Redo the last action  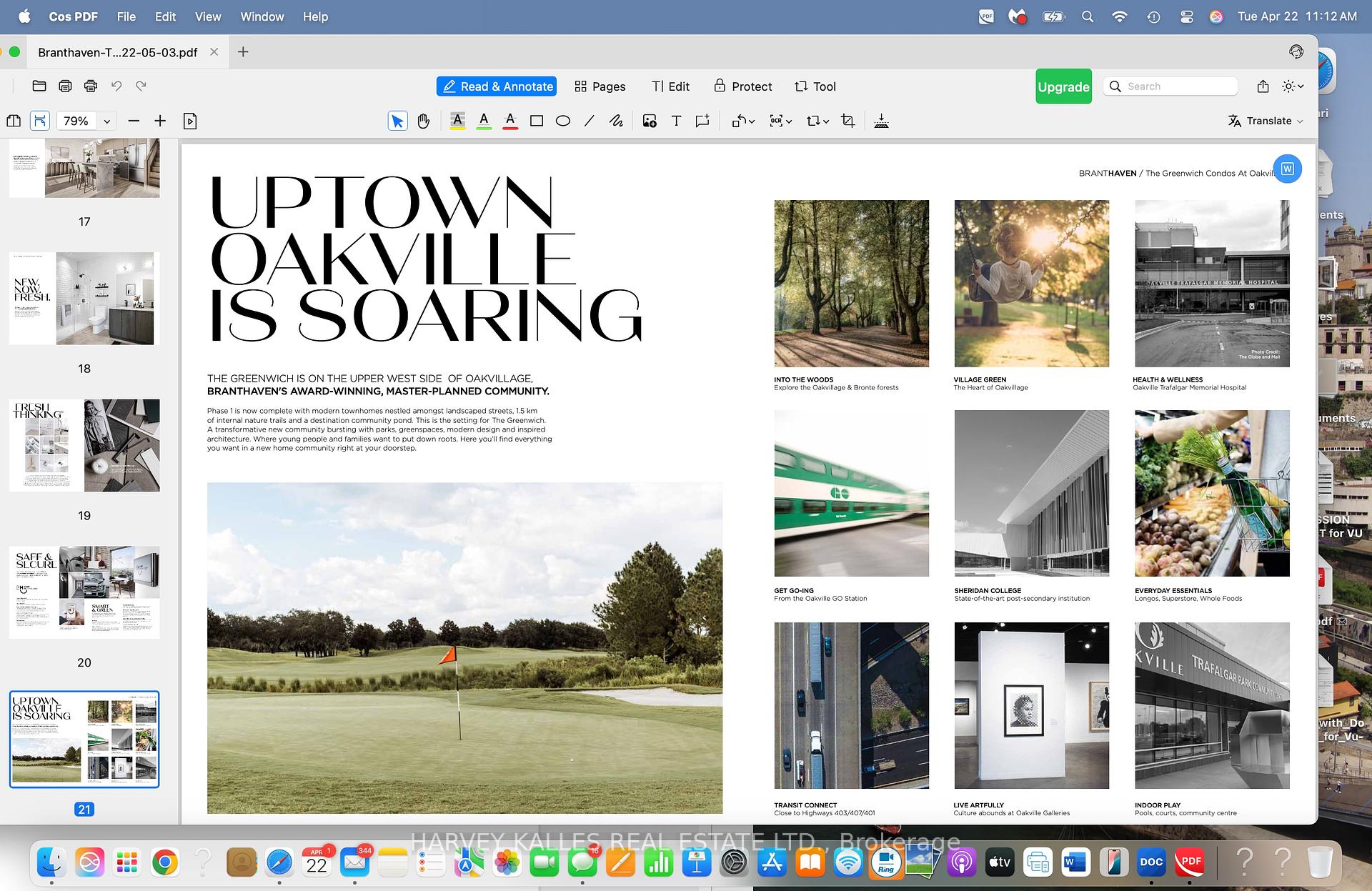(141, 86)
